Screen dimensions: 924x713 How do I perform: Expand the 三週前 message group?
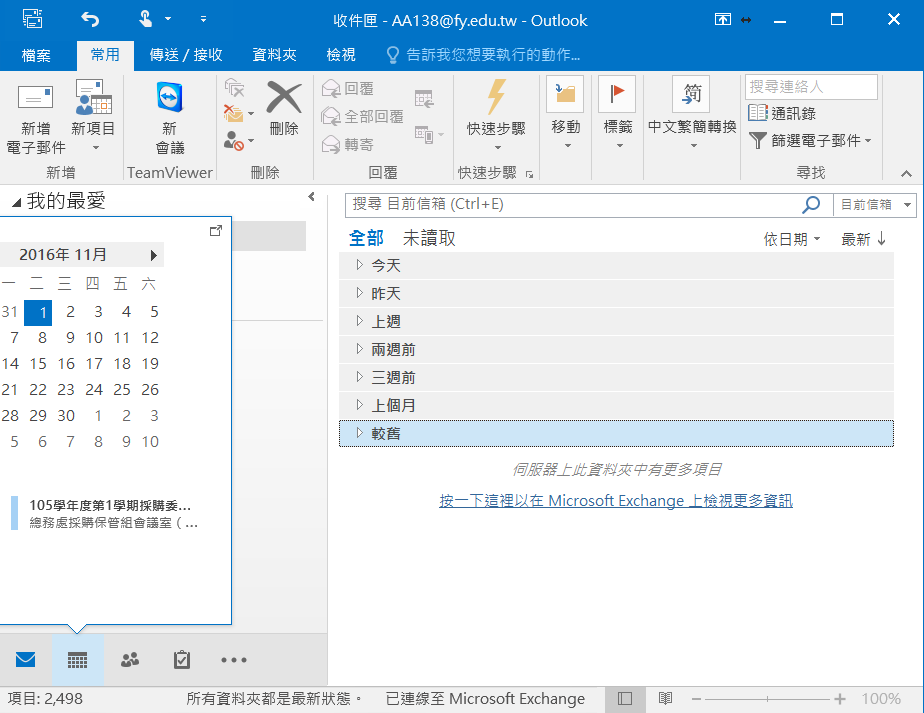tap(616, 378)
